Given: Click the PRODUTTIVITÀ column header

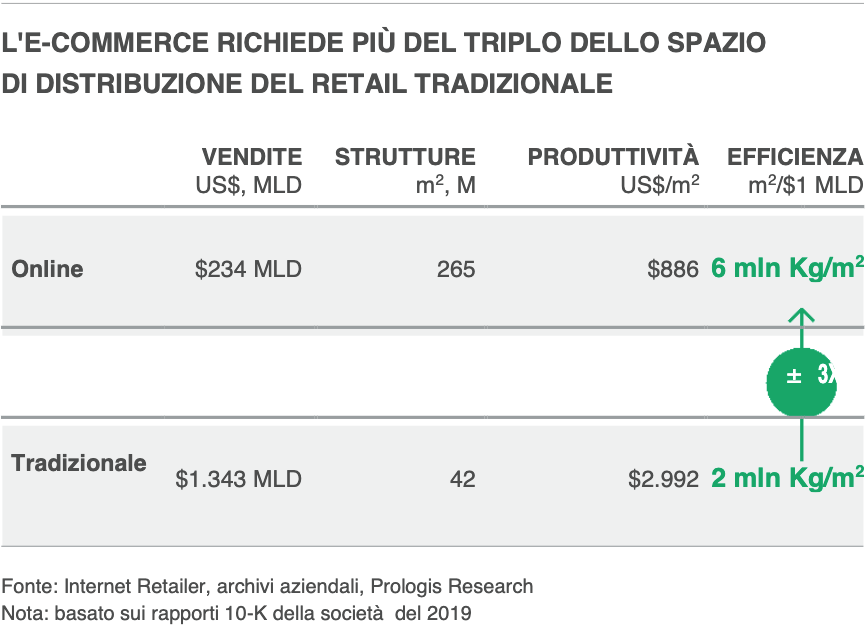Looking at the screenshot, I should coord(613,157).
